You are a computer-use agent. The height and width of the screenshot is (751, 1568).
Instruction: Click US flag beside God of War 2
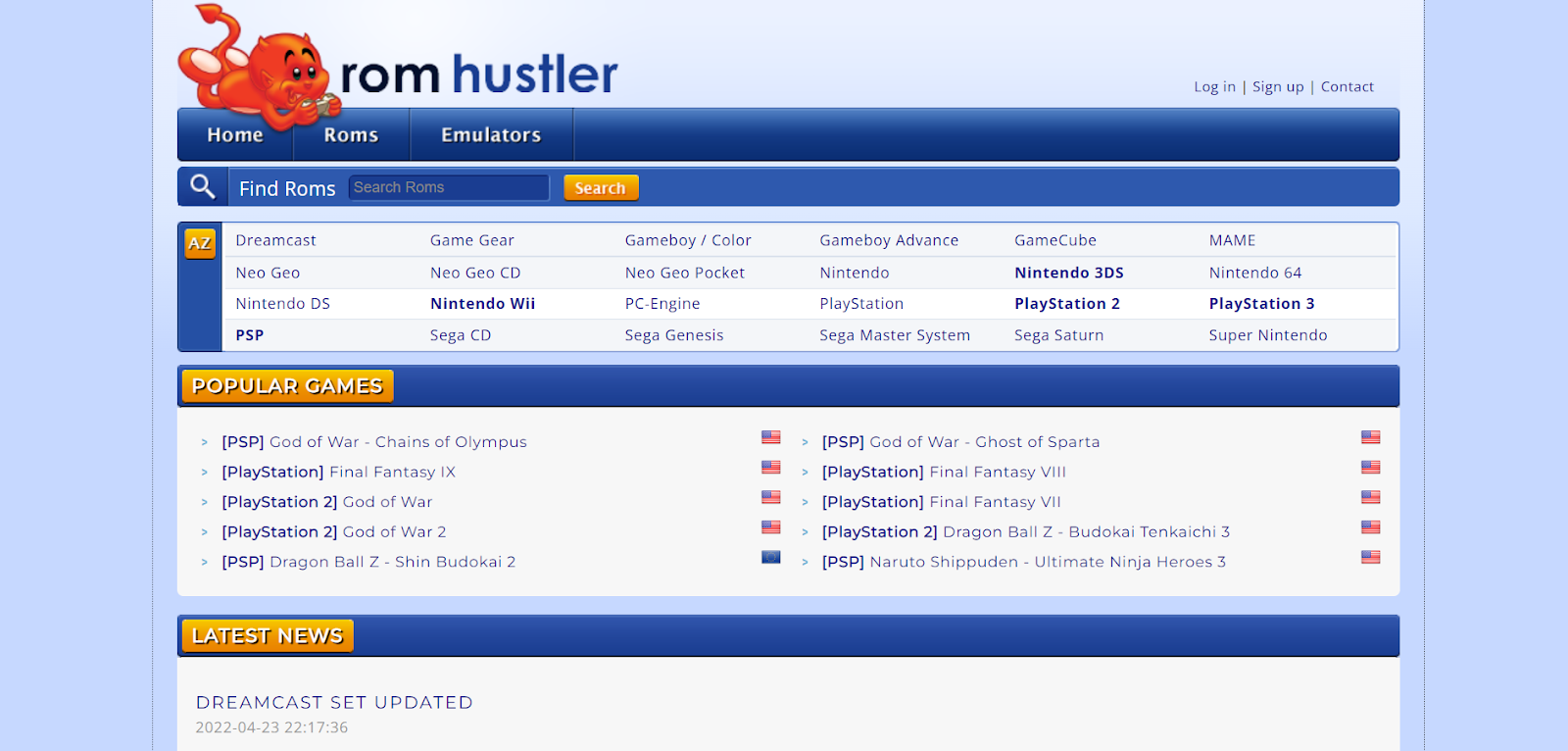[x=771, y=527]
